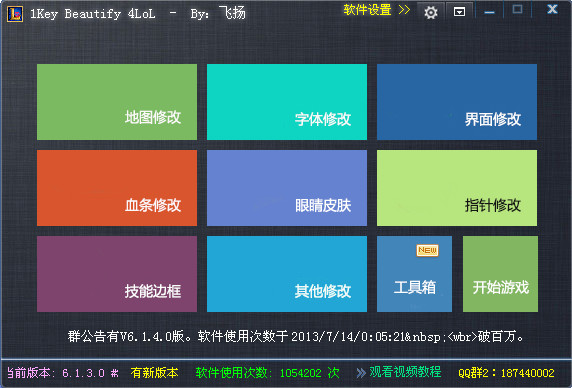Click the disabled maximize button

tap(517, 9)
